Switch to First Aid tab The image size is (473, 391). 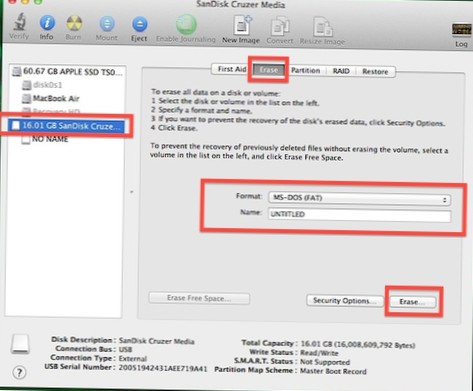pos(232,69)
